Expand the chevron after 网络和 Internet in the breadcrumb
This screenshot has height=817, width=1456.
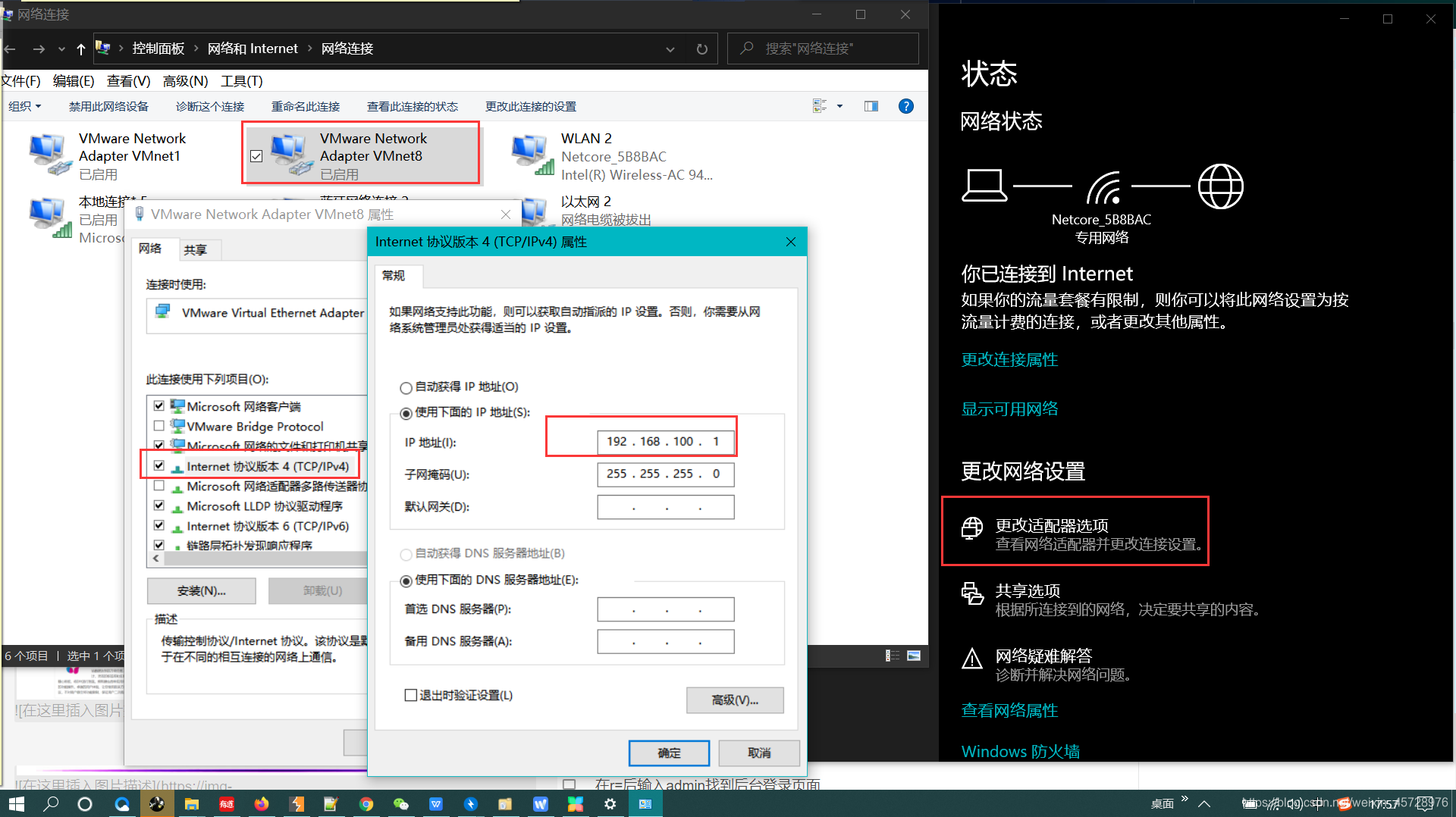310,49
